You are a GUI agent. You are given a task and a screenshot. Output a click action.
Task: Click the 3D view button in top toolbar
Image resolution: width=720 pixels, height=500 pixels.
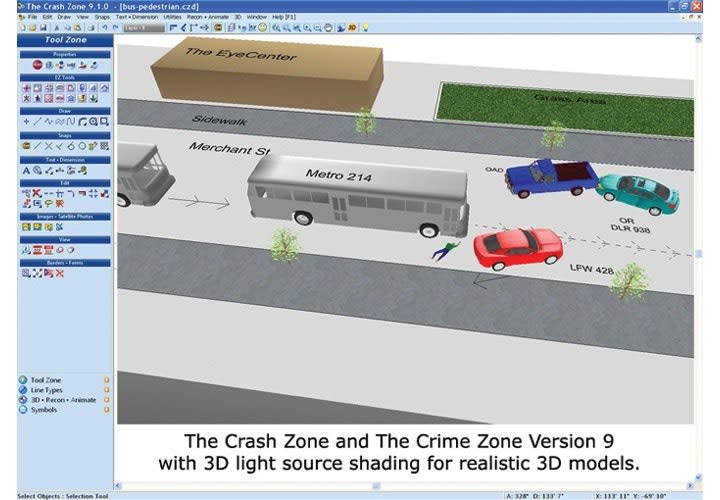point(350,28)
